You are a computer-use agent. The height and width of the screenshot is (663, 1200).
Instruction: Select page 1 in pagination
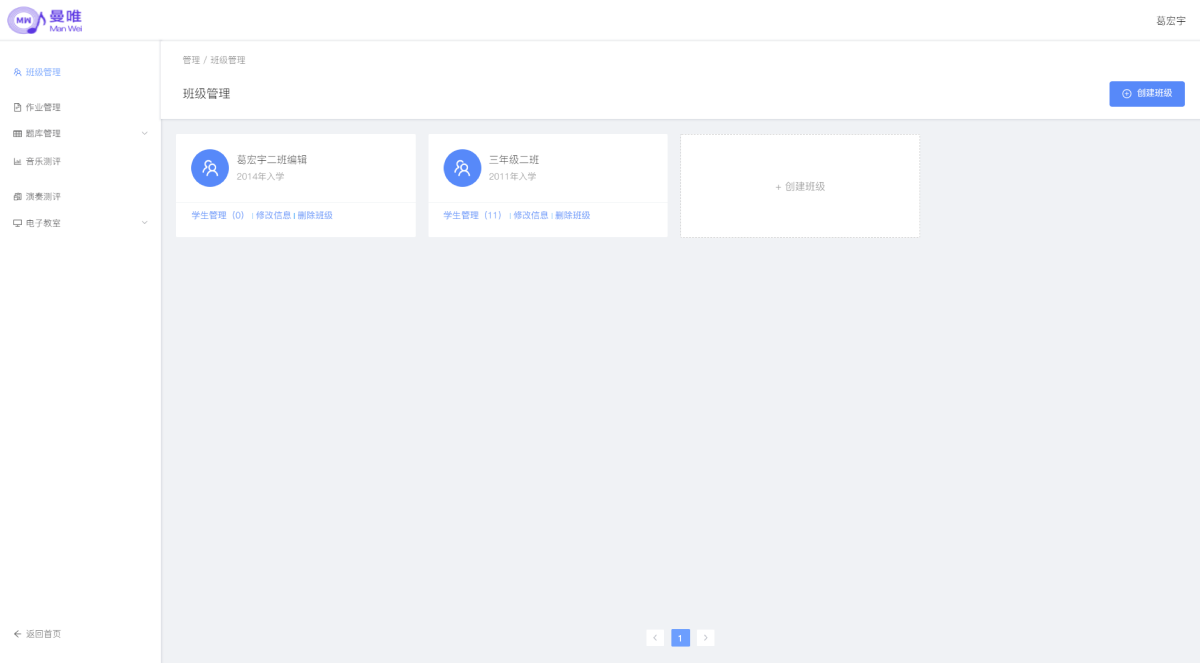pos(680,638)
